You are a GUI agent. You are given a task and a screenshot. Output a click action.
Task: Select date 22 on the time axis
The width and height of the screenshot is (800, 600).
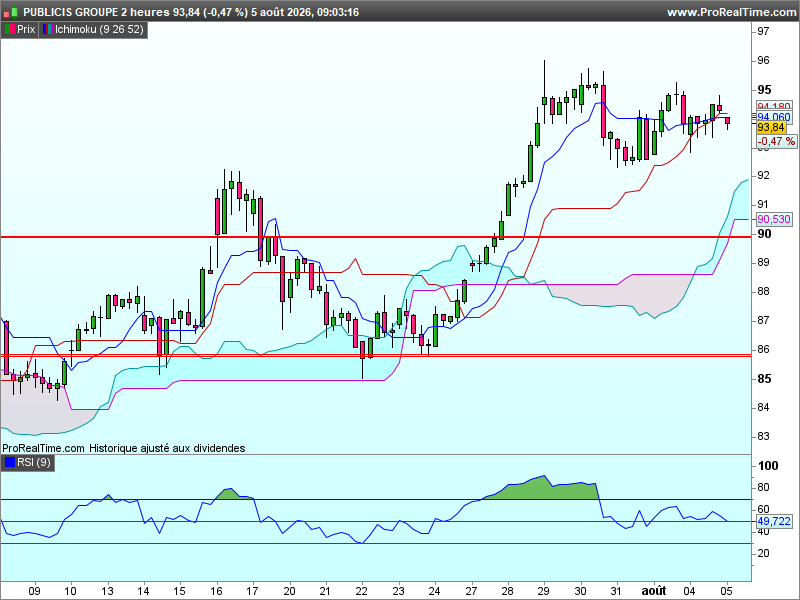362,591
